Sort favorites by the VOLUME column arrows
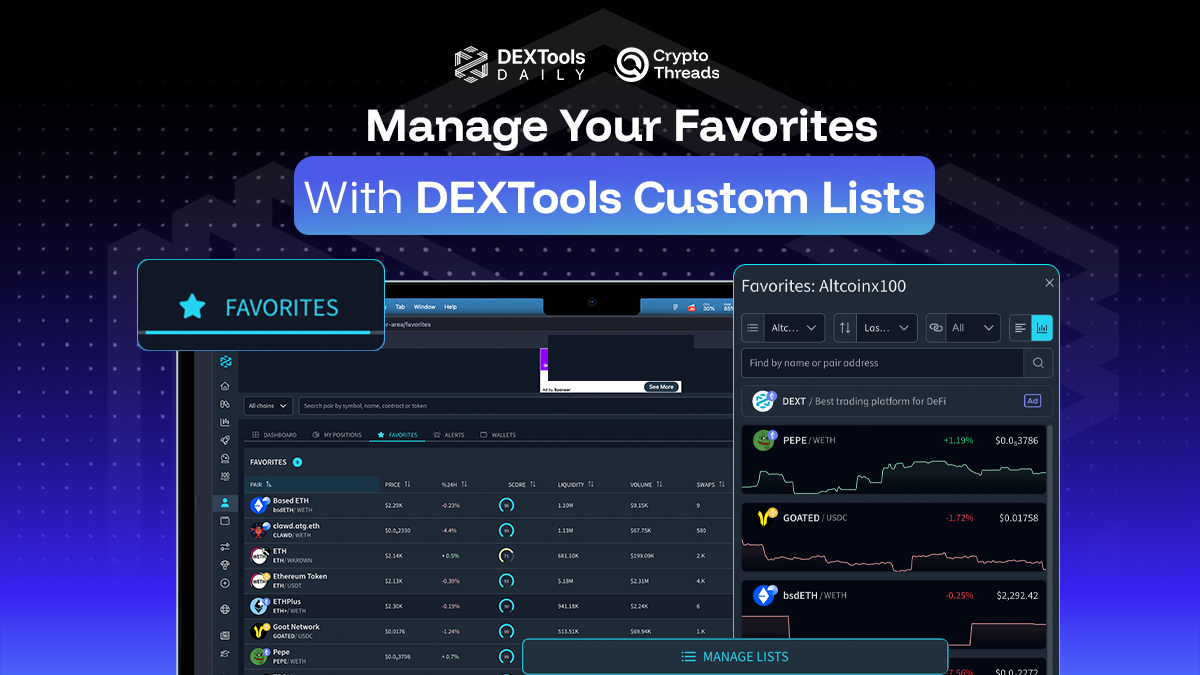 click(x=660, y=484)
